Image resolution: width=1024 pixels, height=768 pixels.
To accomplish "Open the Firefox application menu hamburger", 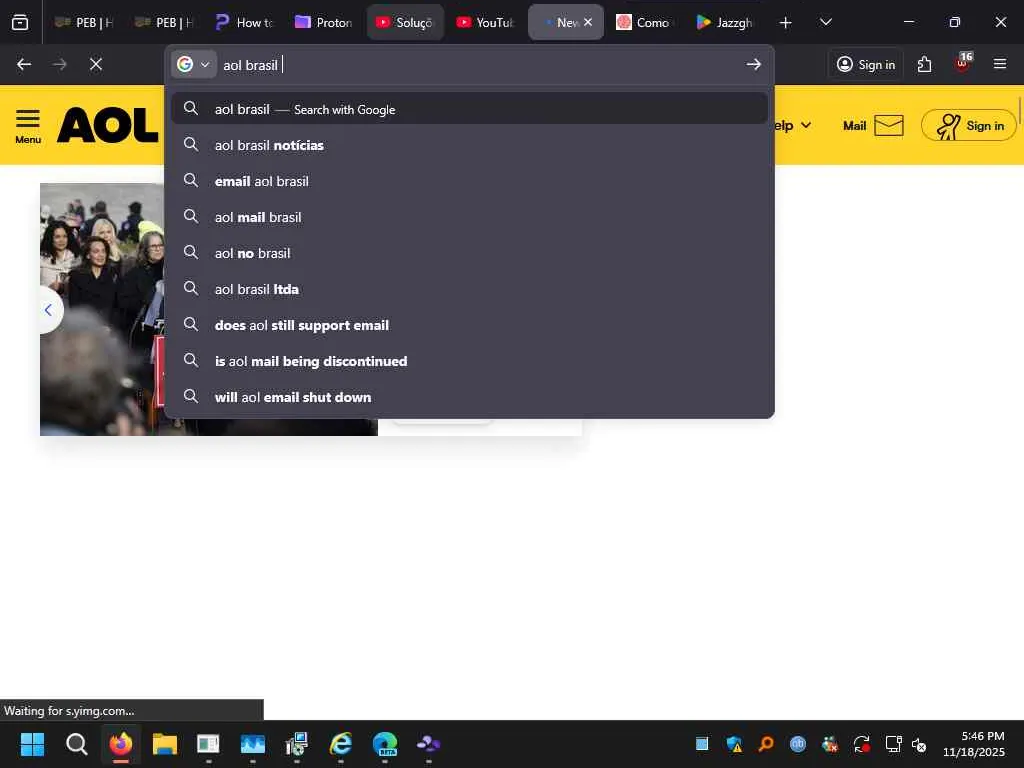I will click(x=999, y=64).
